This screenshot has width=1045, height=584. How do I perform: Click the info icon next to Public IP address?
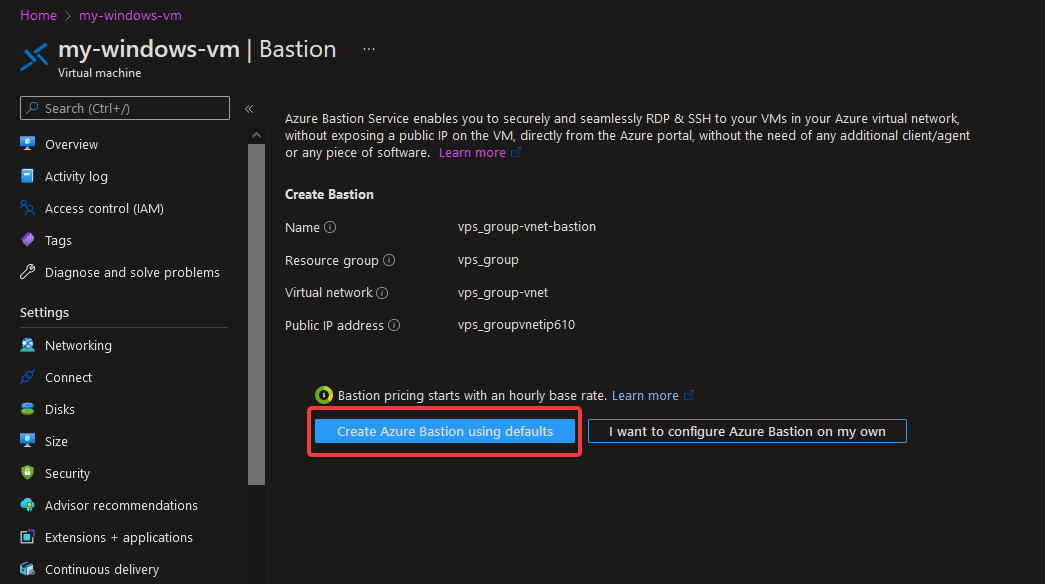394,325
